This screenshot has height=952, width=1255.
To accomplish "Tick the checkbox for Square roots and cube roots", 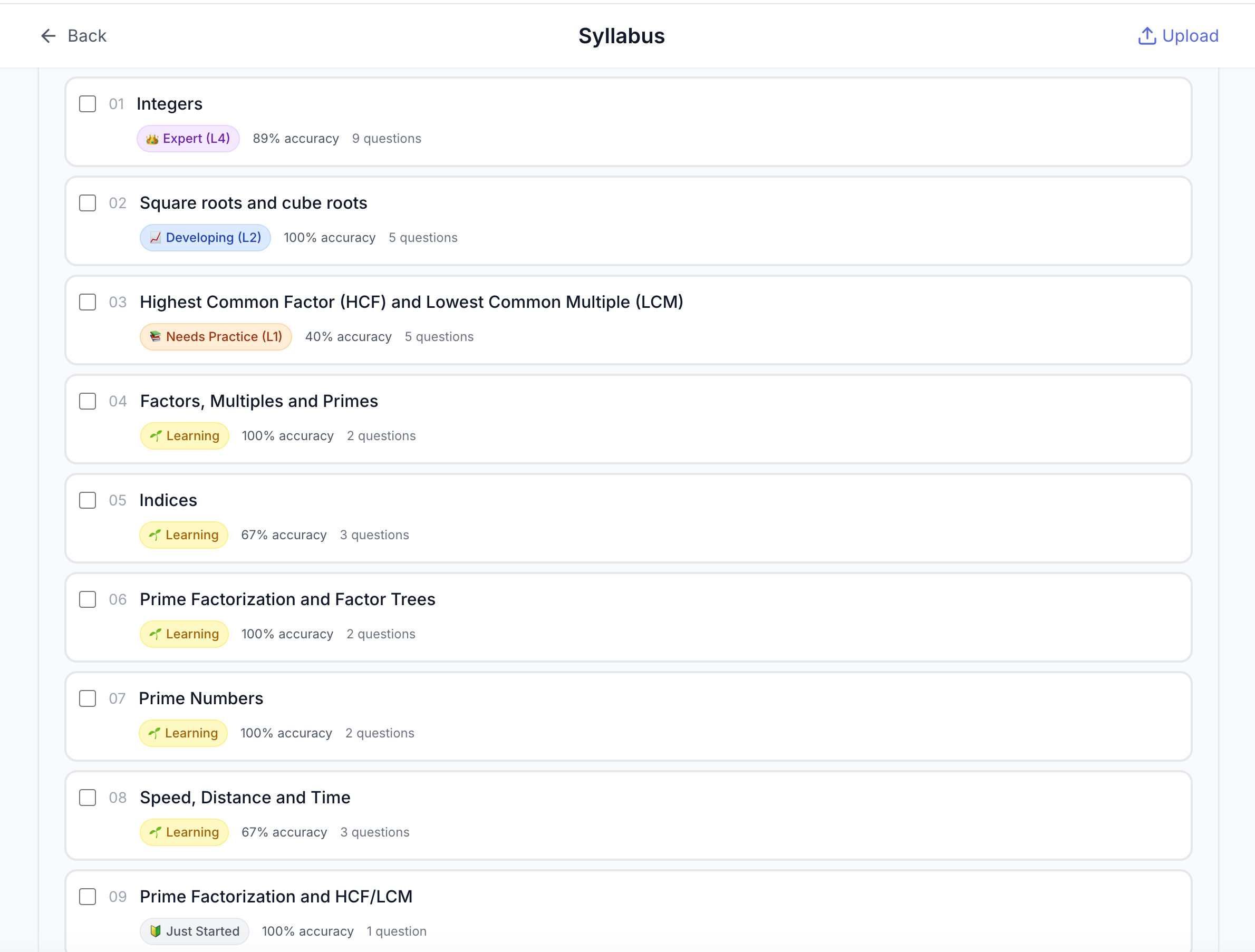I will point(88,203).
